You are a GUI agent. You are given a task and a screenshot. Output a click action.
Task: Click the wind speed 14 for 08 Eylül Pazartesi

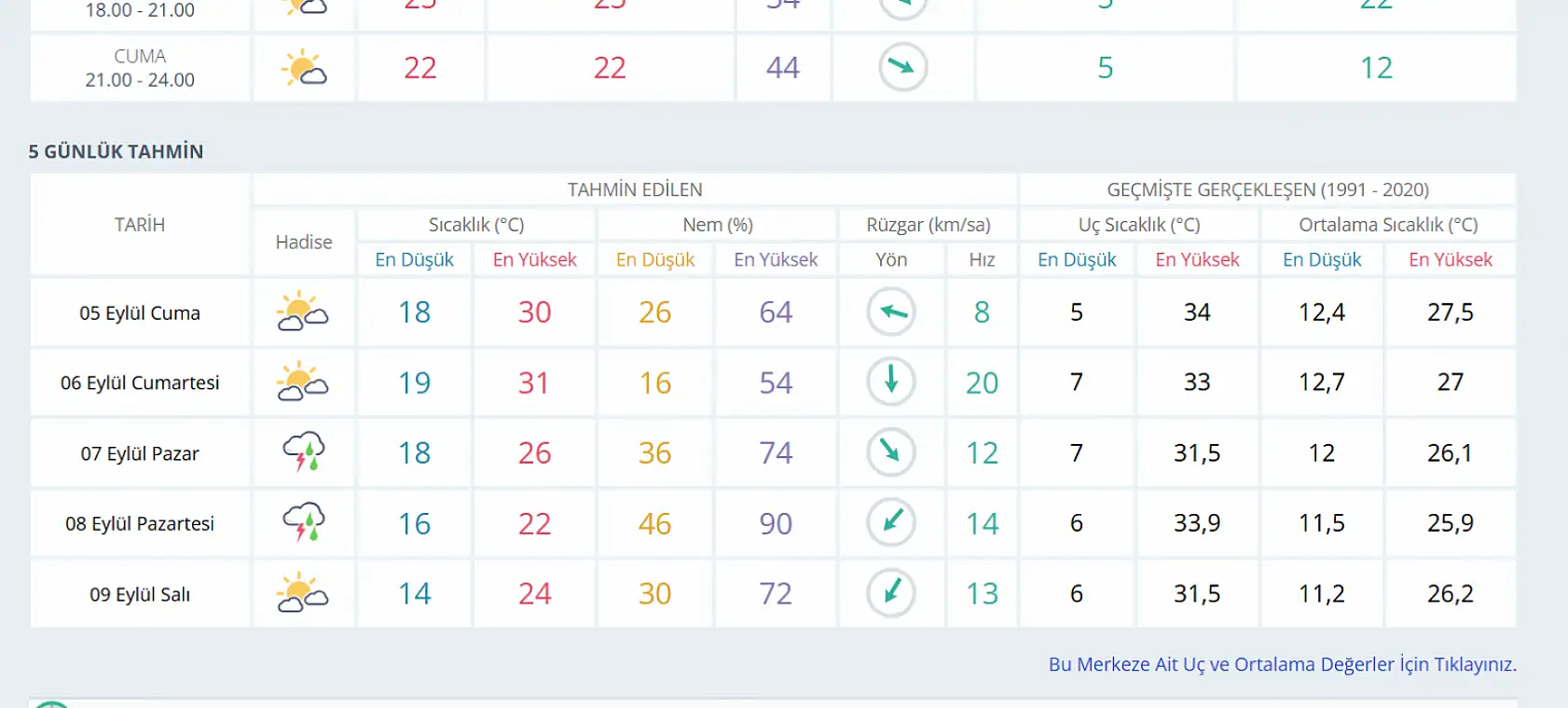[x=982, y=523]
